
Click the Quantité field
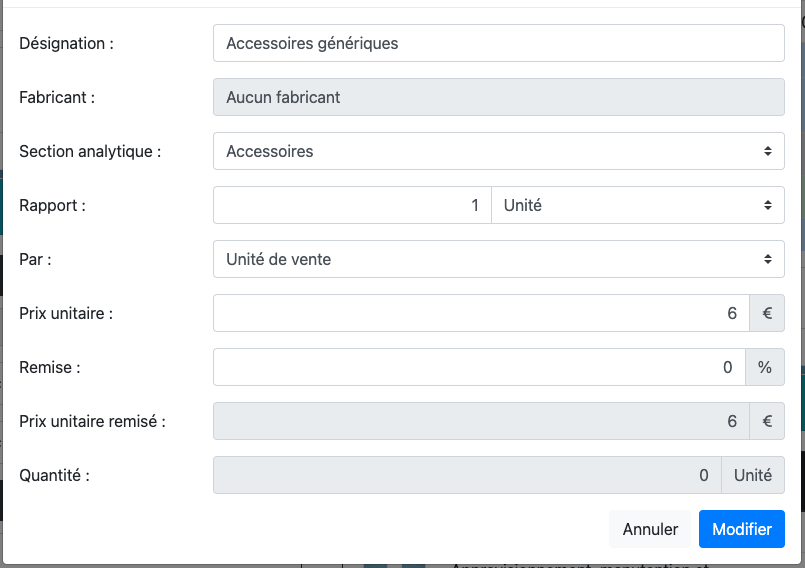(x=467, y=475)
